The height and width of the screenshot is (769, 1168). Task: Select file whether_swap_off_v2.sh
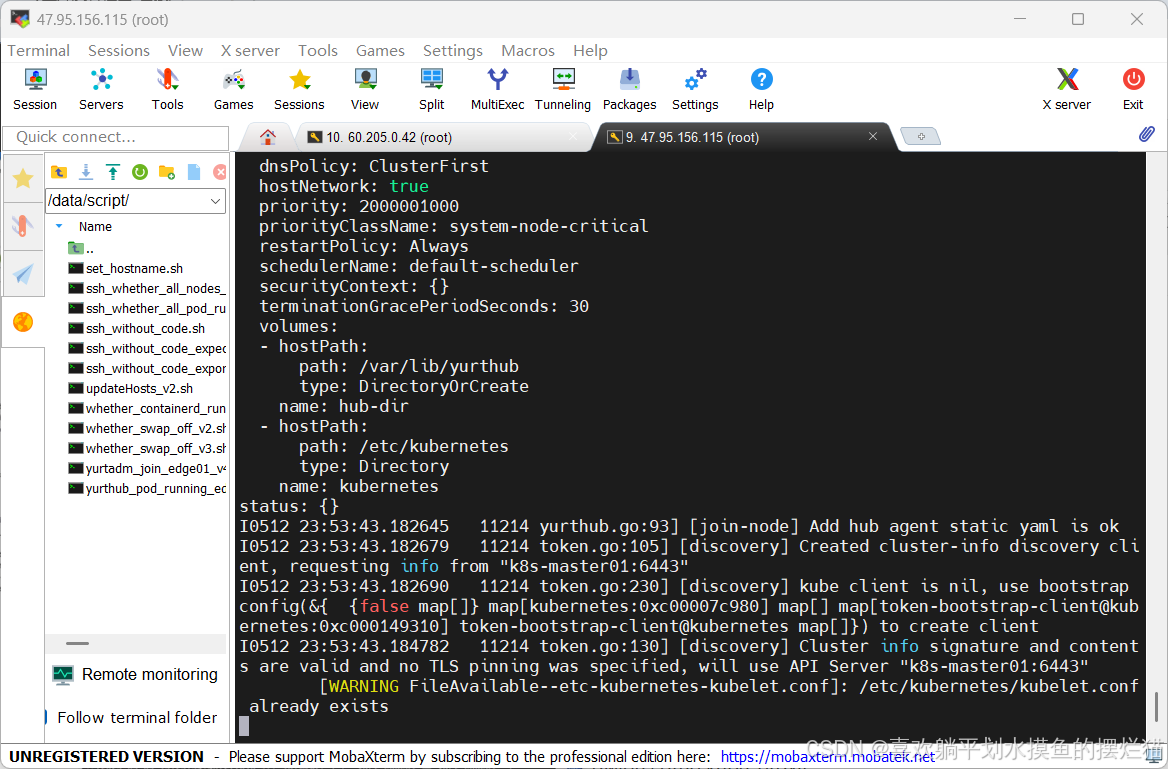147,428
